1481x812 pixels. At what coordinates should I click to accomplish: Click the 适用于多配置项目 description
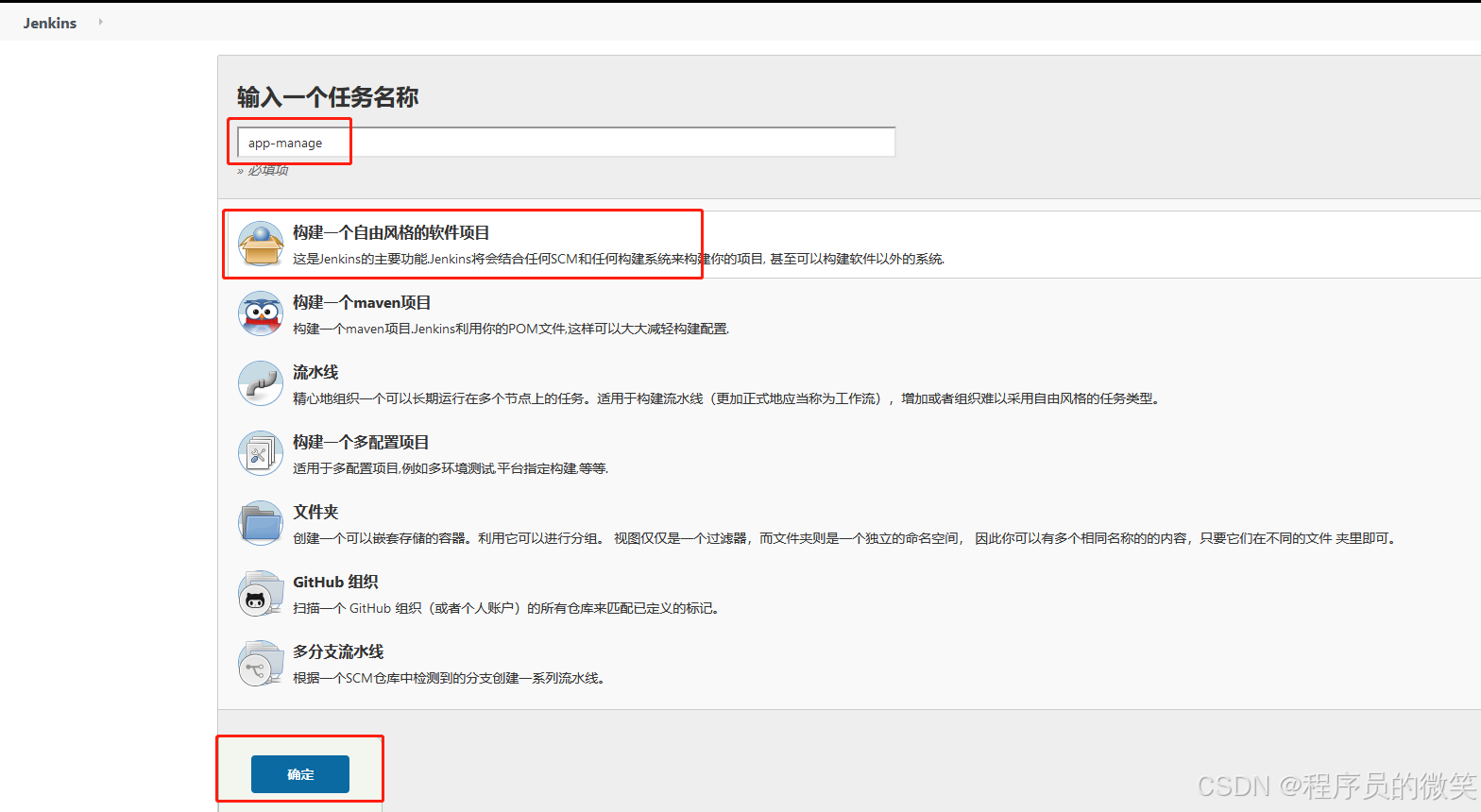(x=451, y=468)
